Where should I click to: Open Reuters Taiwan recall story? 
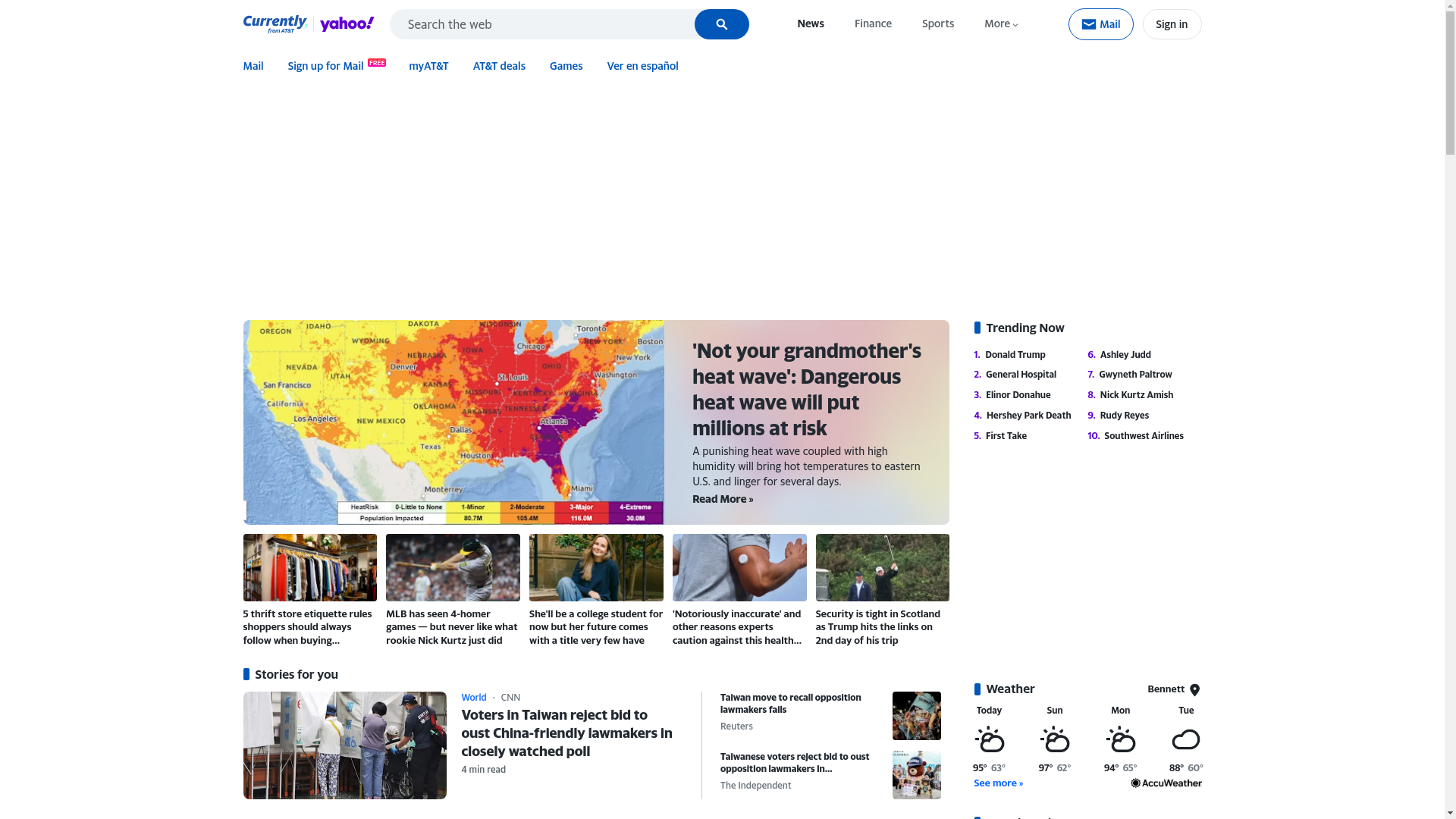pos(790,704)
